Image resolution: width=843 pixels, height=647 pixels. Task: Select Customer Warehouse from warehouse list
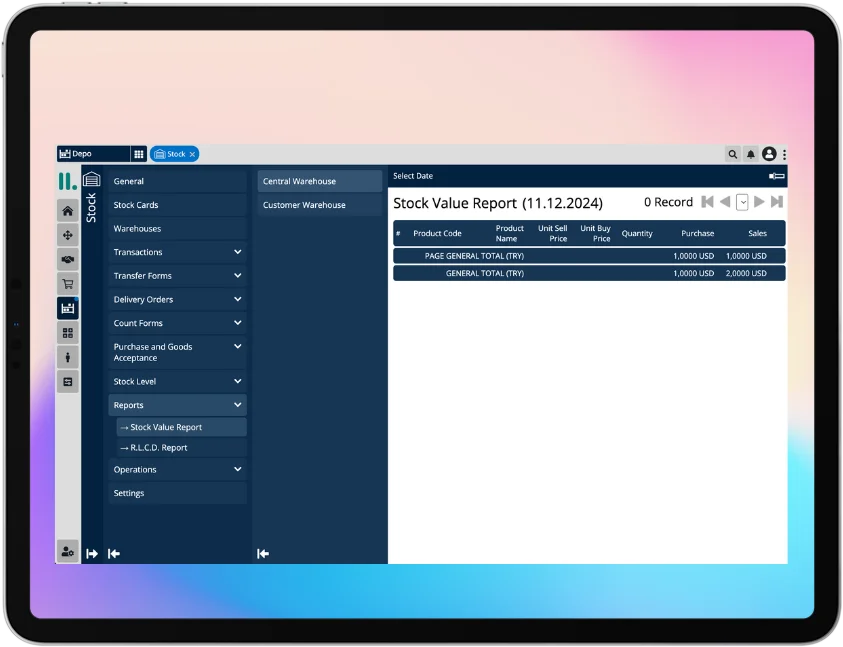300,204
